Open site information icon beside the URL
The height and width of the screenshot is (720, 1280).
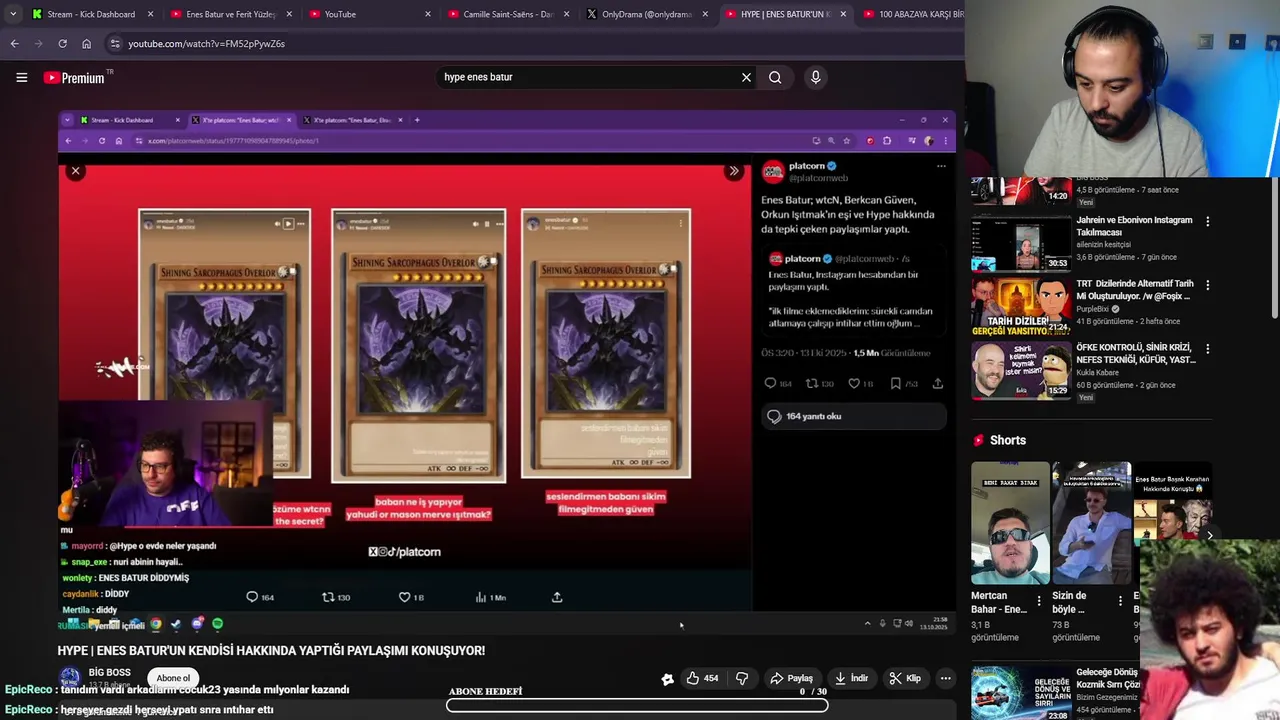click(115, 44)
